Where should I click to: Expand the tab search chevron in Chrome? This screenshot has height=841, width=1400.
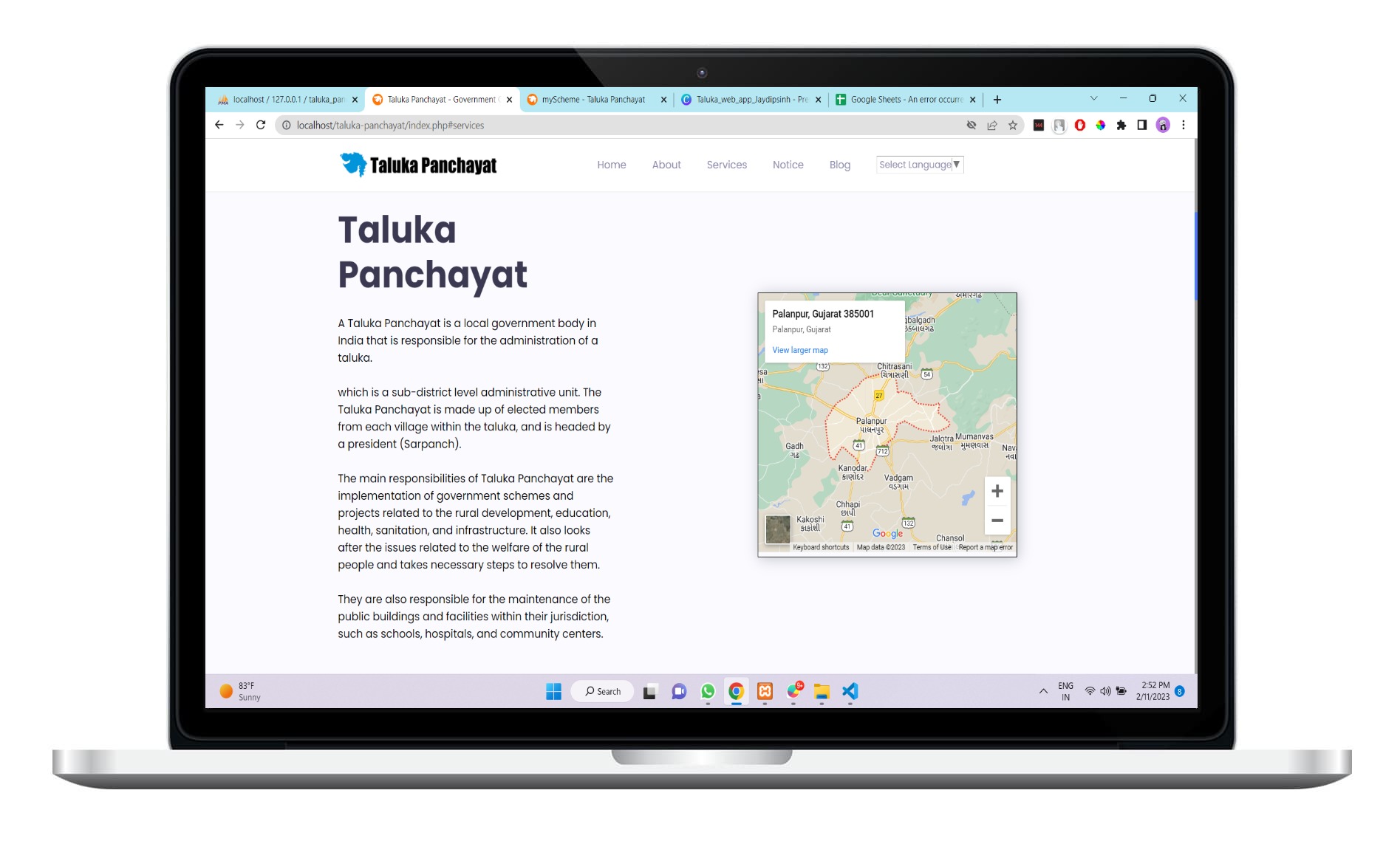point(1094,98)
